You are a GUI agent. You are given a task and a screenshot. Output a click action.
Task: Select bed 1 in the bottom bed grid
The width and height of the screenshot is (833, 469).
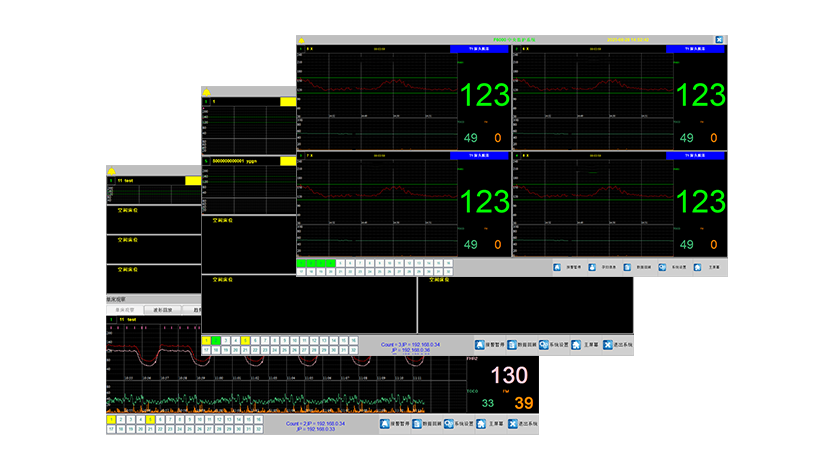(x=111, y=420)
